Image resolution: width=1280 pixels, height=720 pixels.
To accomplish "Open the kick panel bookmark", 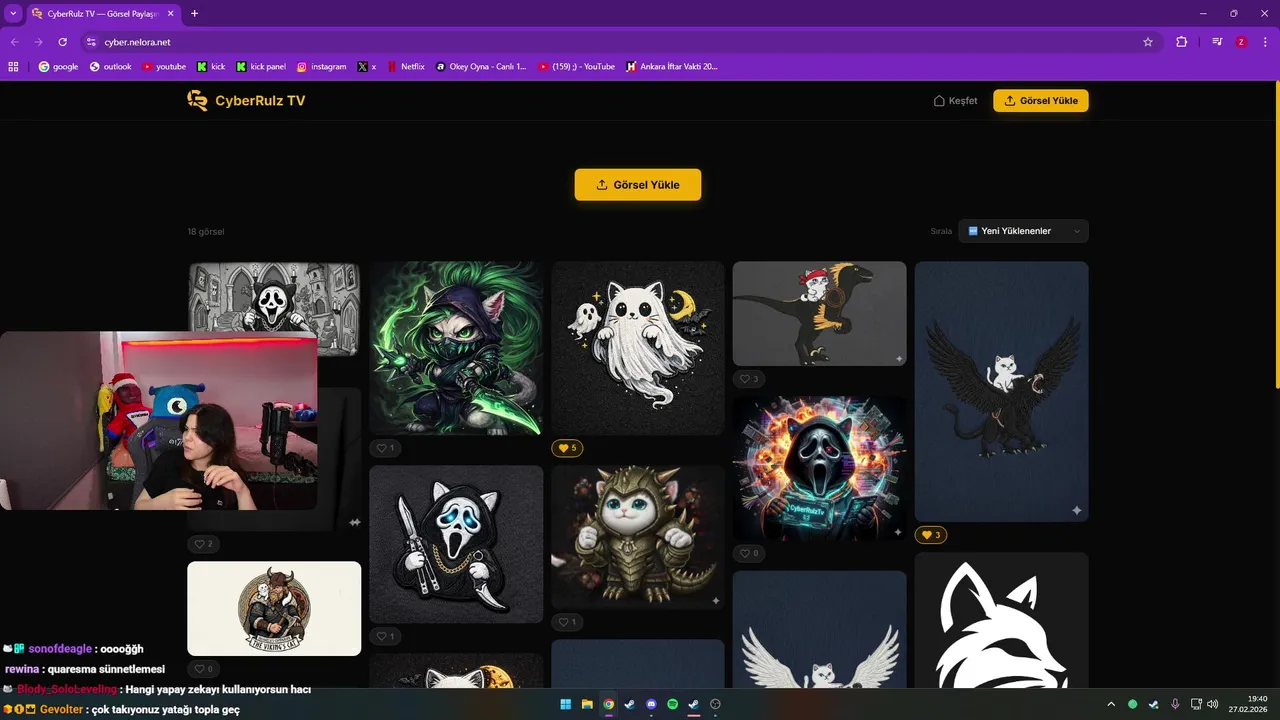I will [261, 67].
